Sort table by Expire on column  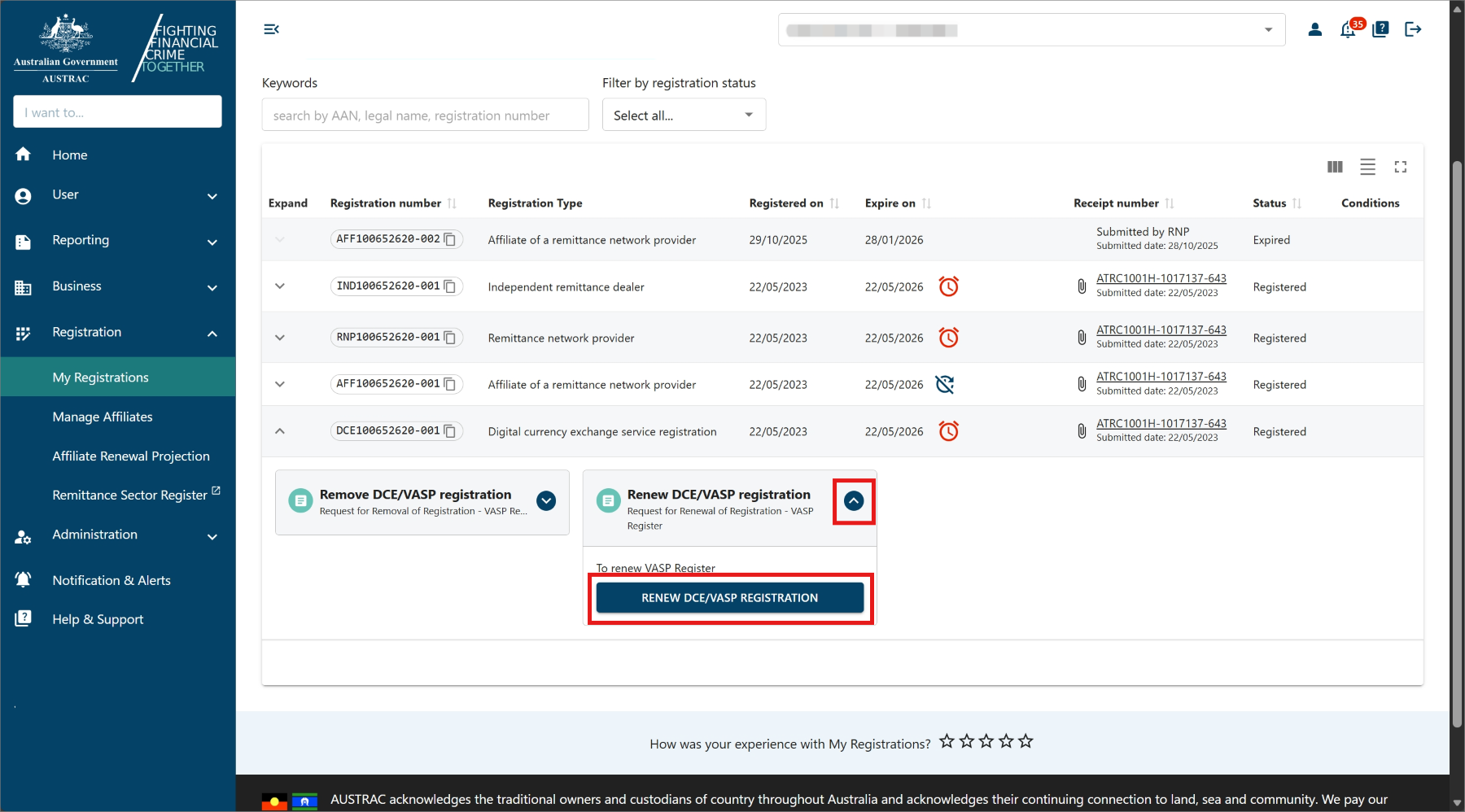(926, 203)
